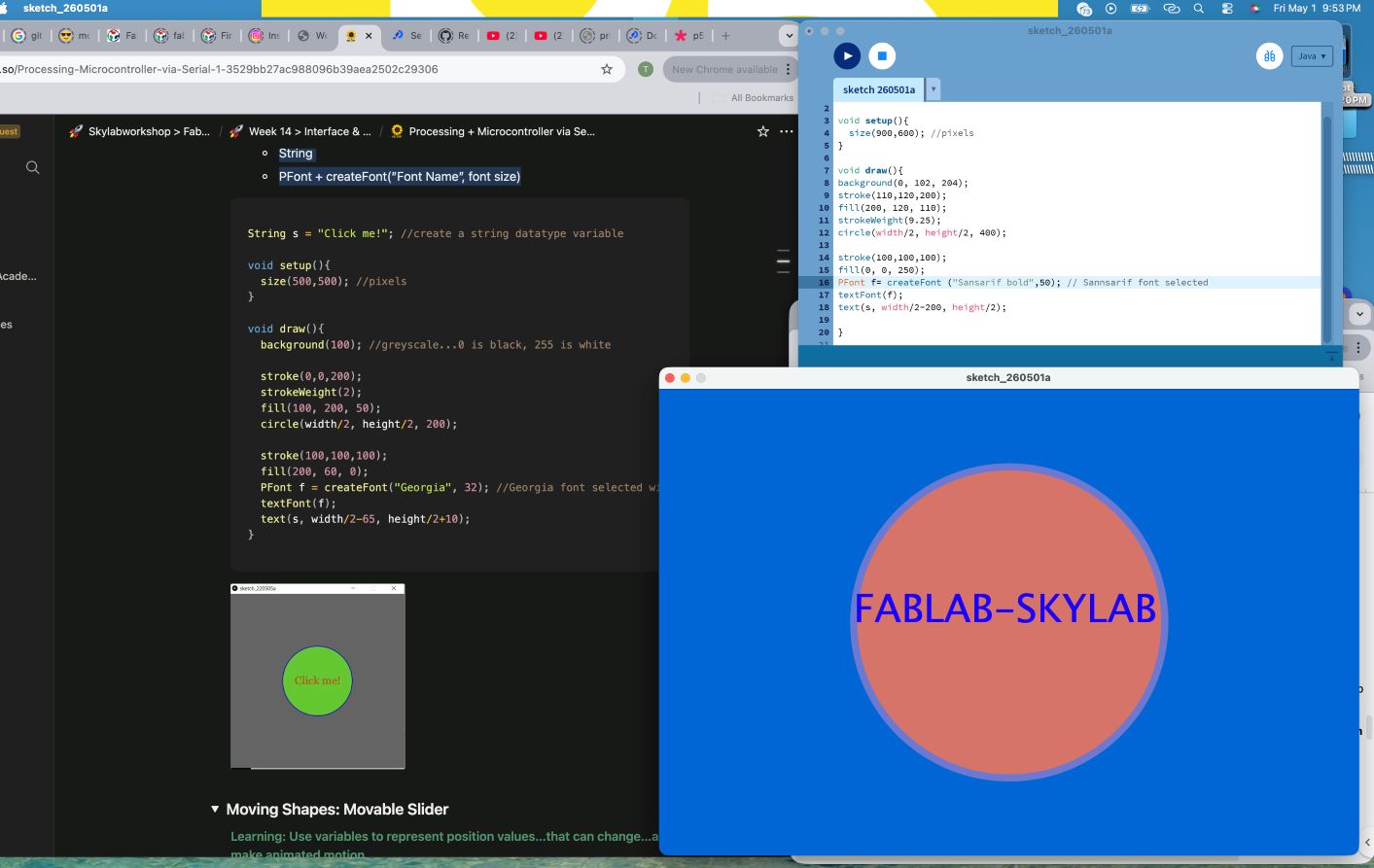Expand the Chrome tab search dropdown
The height and width of the screenshot is (868, 1374).
pos(789,36)
